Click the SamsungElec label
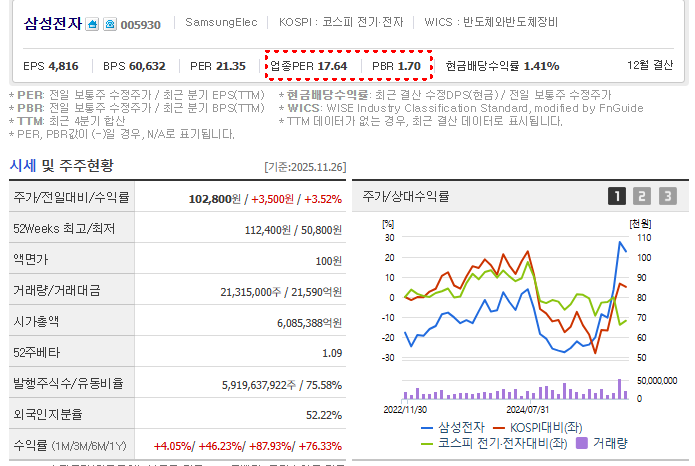The width and height of the screenshot is (695, 466). point(221,22)
